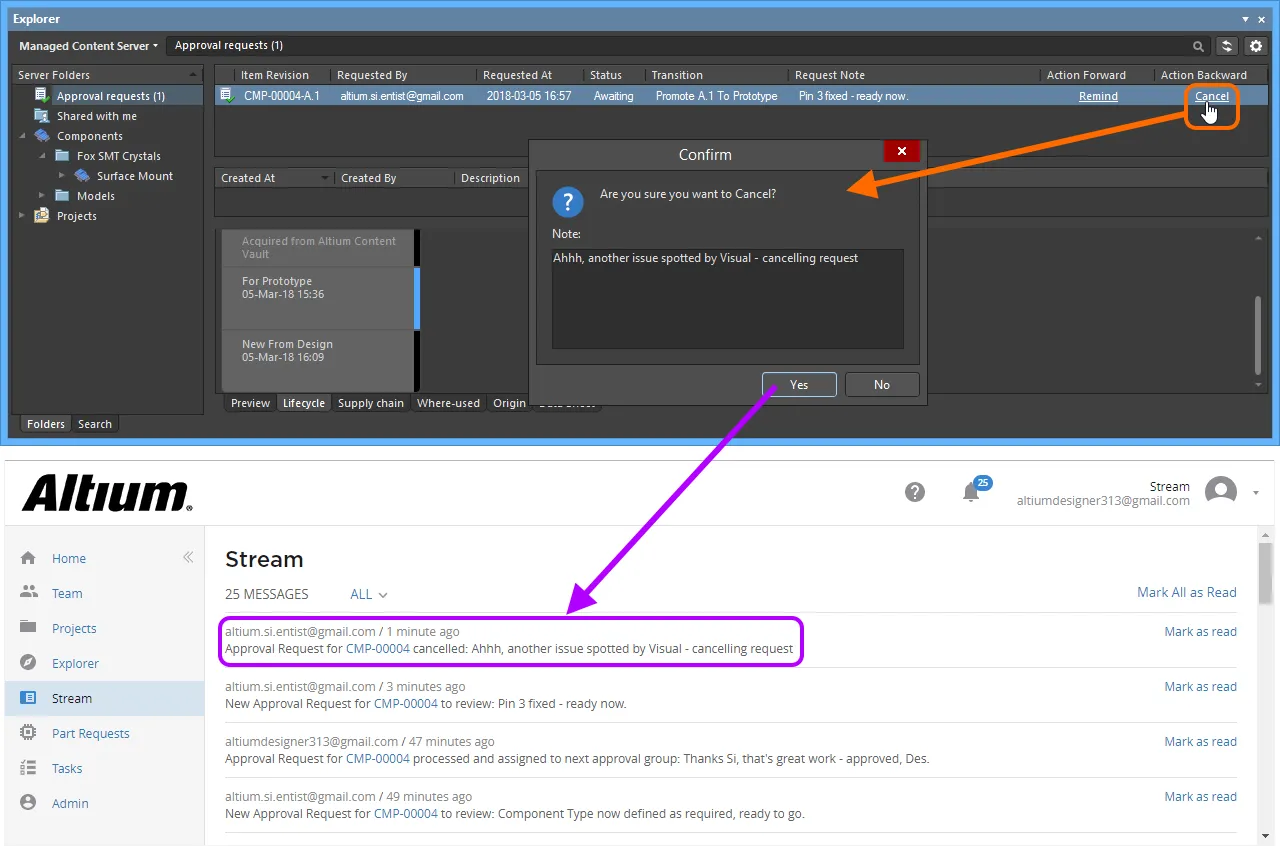
Task: Switch to the Where-used tab
Action: point(448,403)
